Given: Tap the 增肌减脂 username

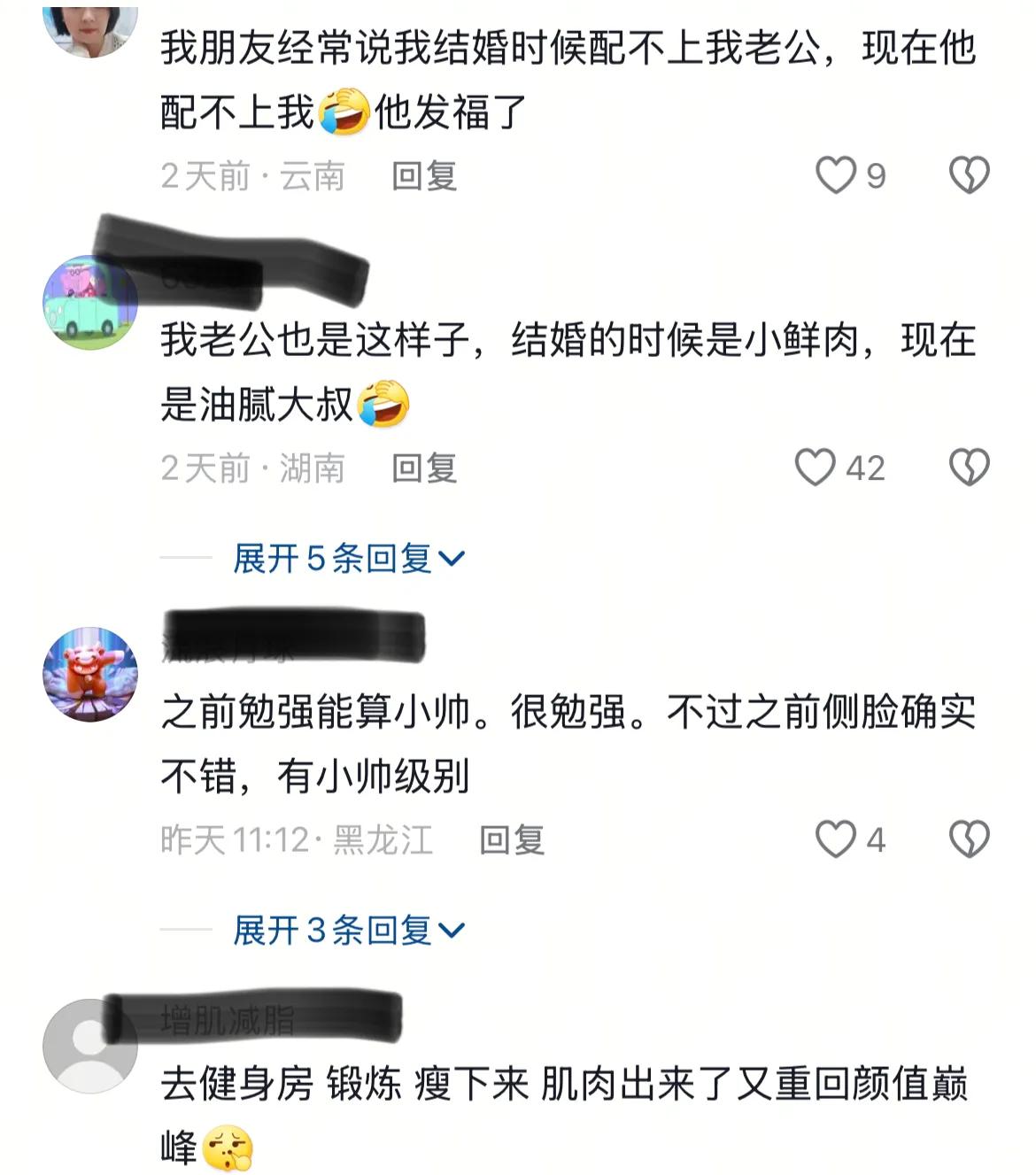Looking at the screenshot, I should [x=228, y=1020].
